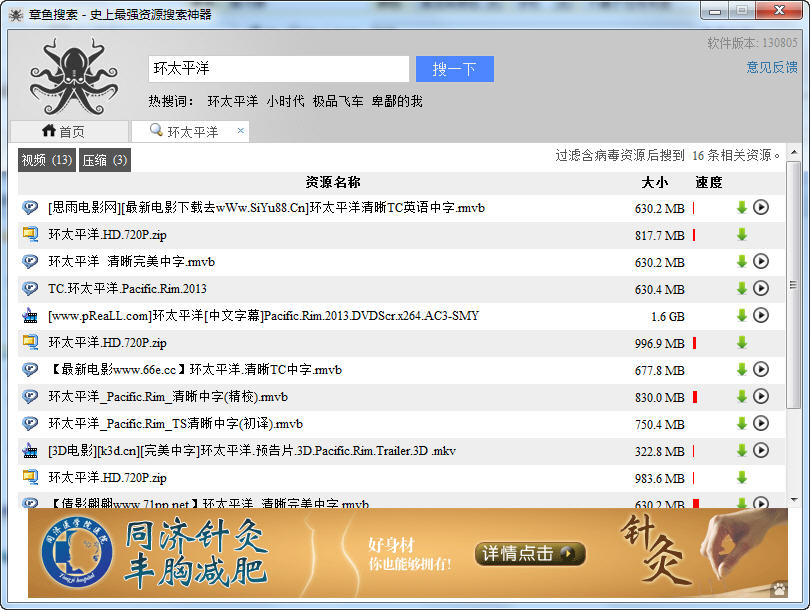Filter results by 压缩 (3)
This screenshot has width=810, height=610.
coord(105,160)
